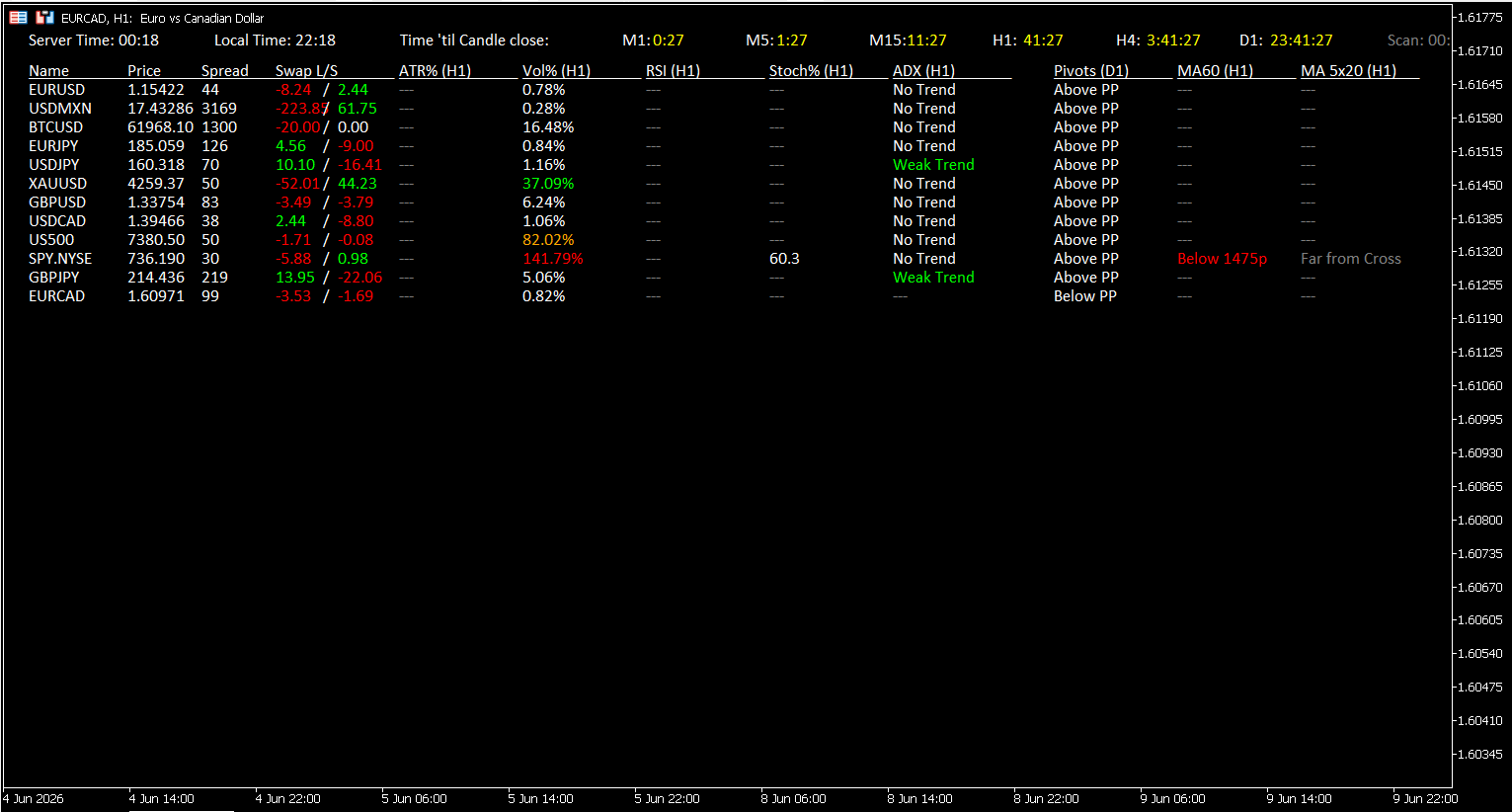
Task: Click the RSI (H1) column header
Action: click(673, 70)
